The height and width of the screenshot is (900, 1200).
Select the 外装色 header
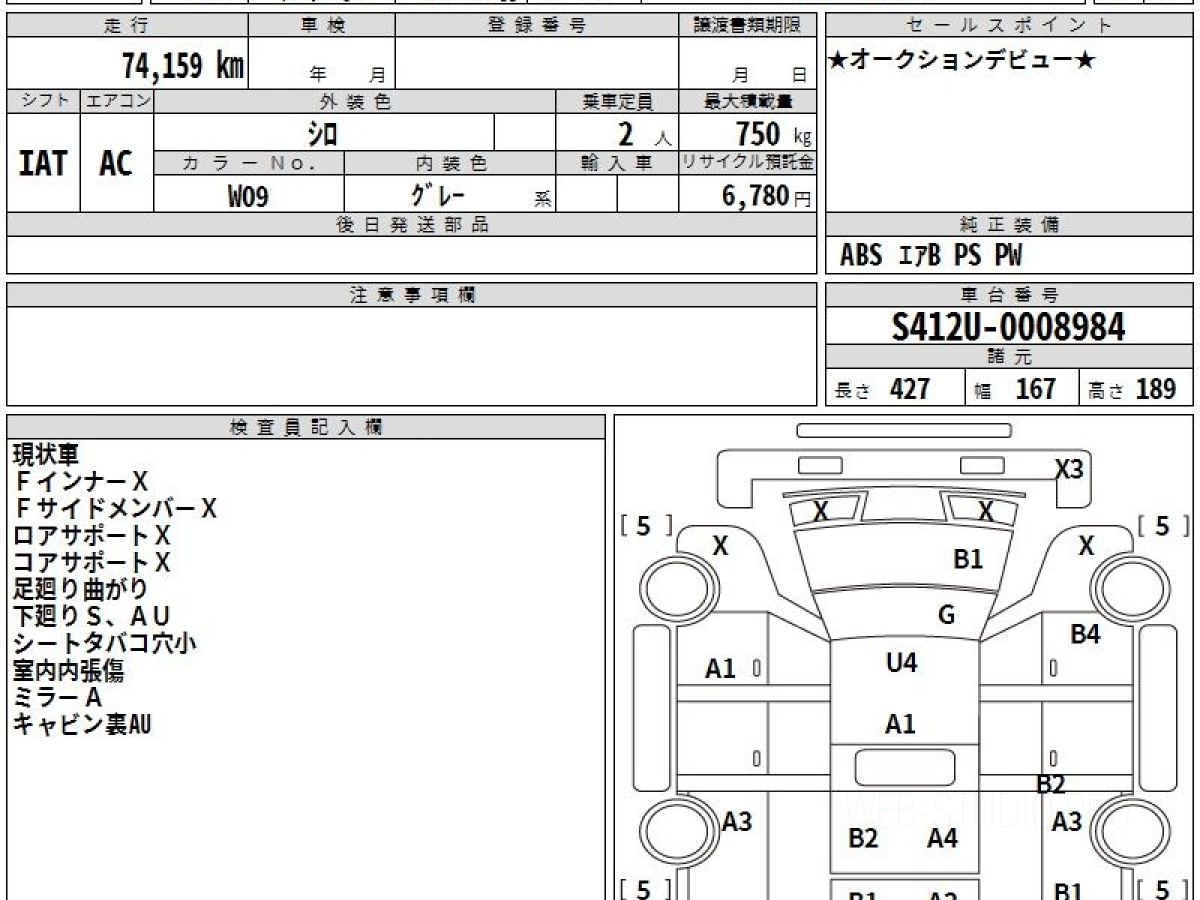pyautogui.click(x=355, y=101)
